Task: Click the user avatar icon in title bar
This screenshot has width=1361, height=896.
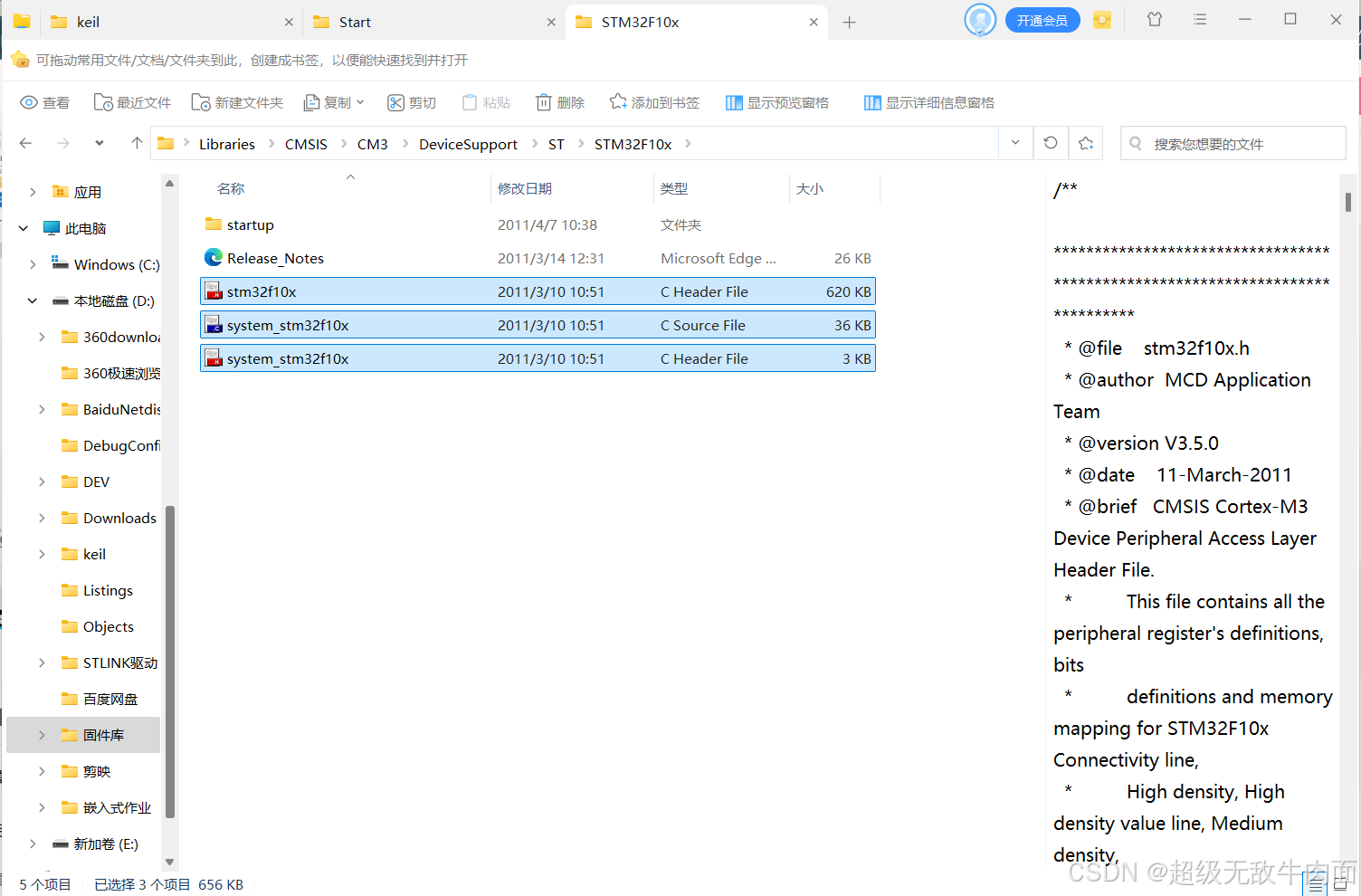Action: (980, 20)
